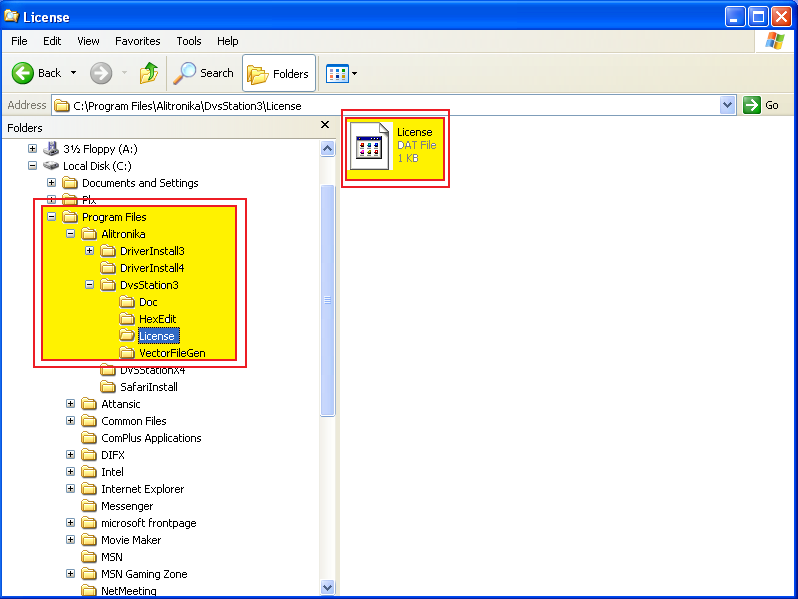Expand the Address bar dropdown list
The image size is (798, 599).
tap(728, 105)
